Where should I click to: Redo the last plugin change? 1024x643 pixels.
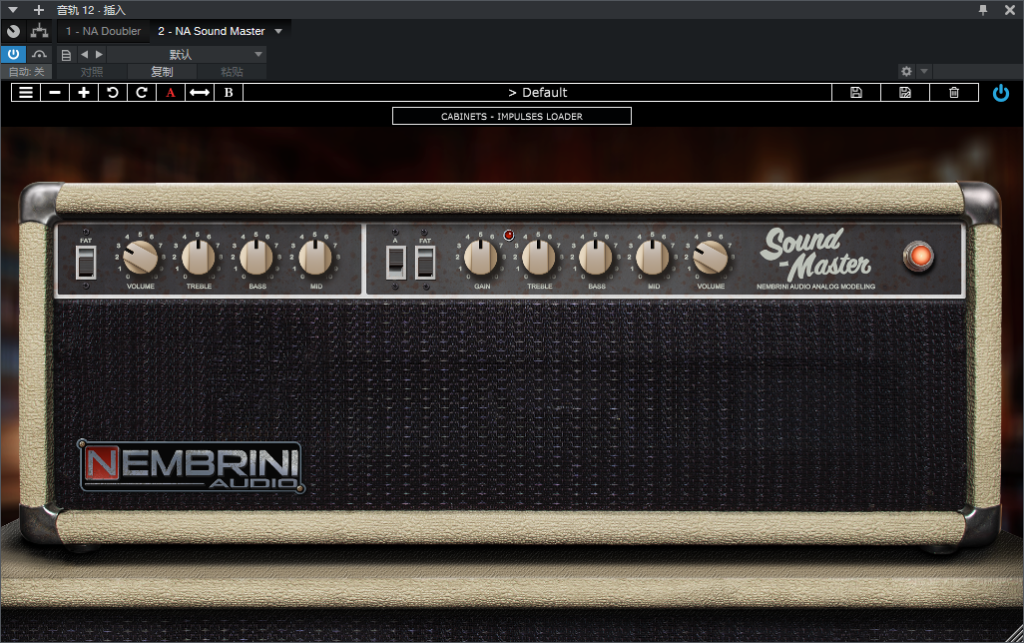[141, 93]
